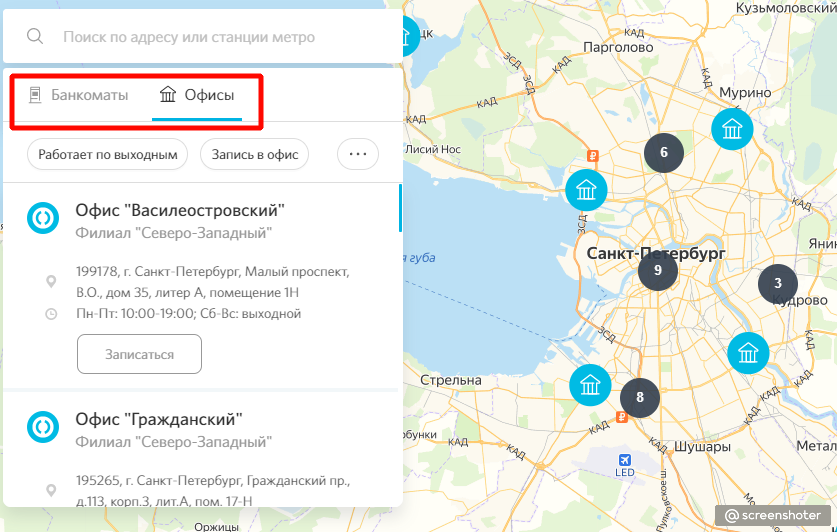Toggle the "Работает по выходным" filter
This screenshot has height=532, width=837.
pyautogui.click(x=108, y=154)
